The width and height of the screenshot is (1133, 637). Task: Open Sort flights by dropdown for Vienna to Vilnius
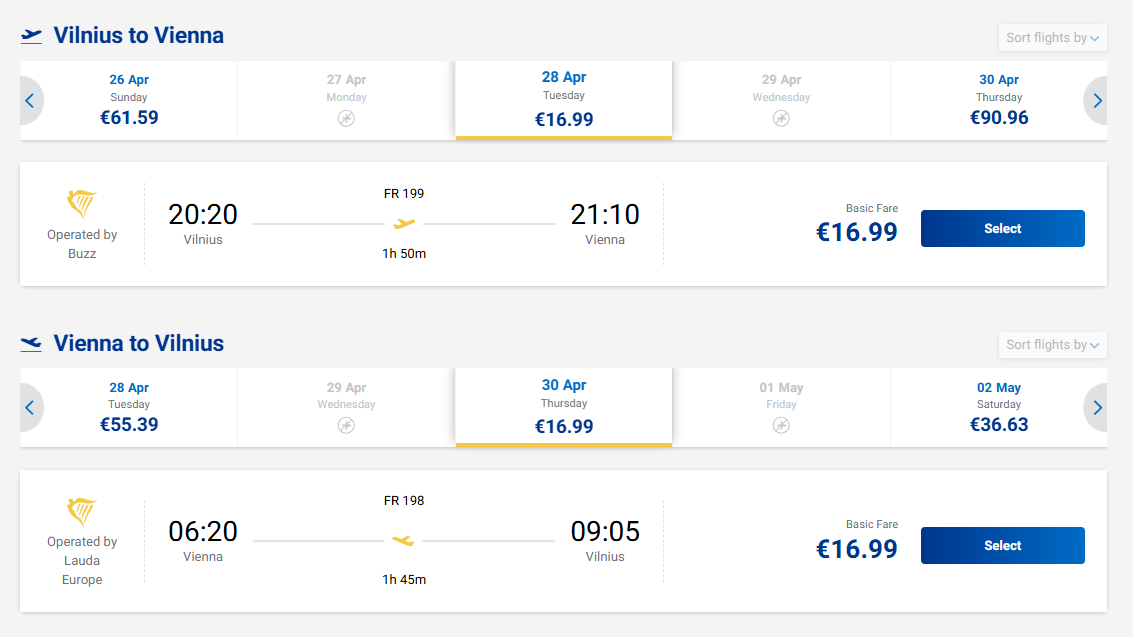click(1052, 345)
